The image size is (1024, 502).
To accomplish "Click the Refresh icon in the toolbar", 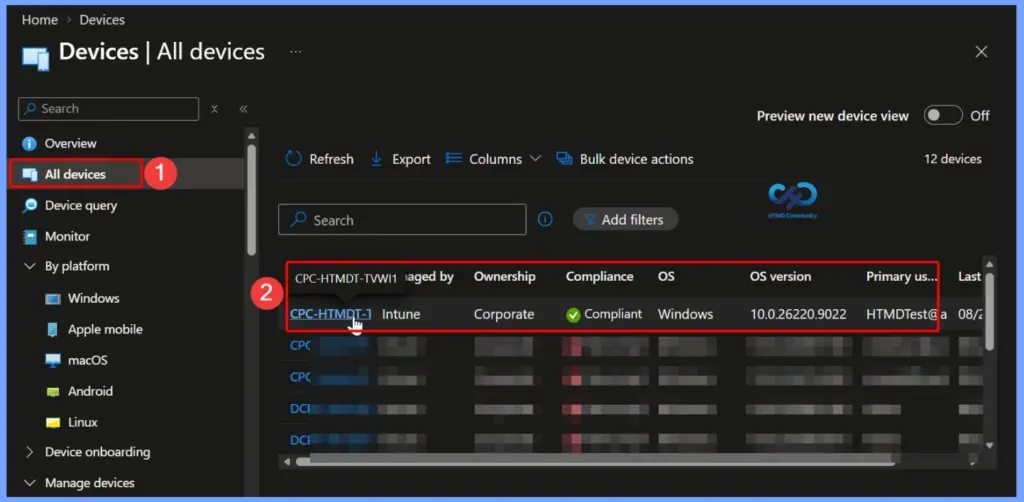I will pos(294,159).
